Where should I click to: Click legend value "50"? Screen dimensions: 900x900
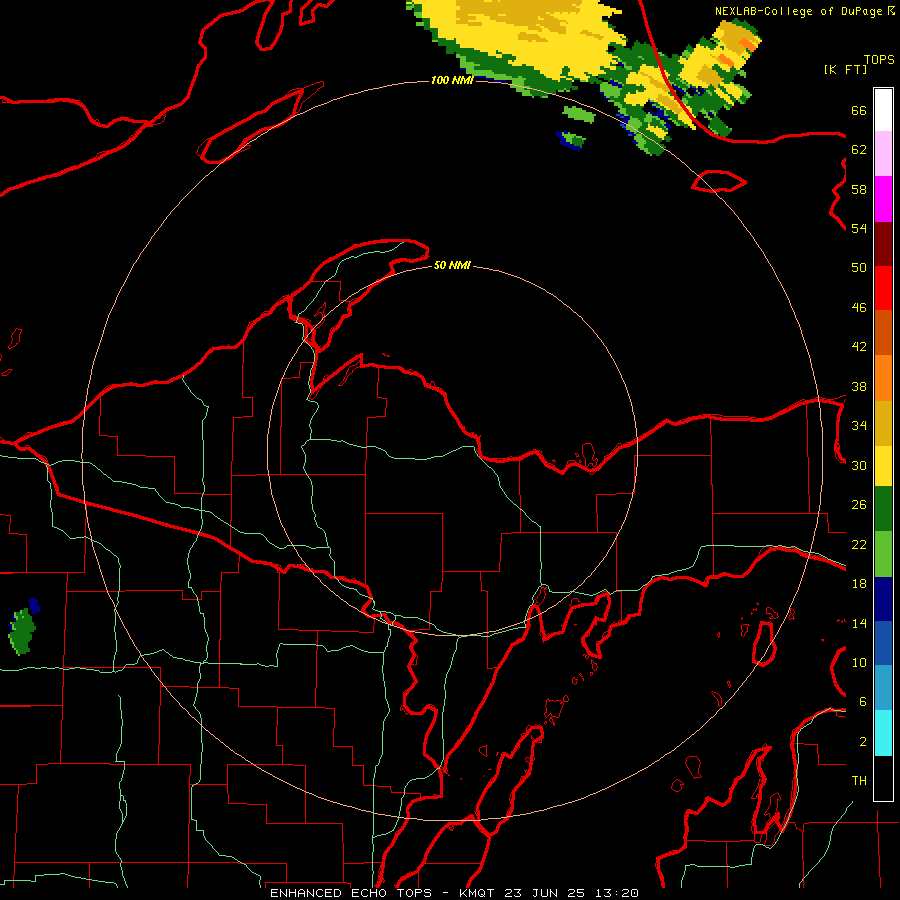859,268
